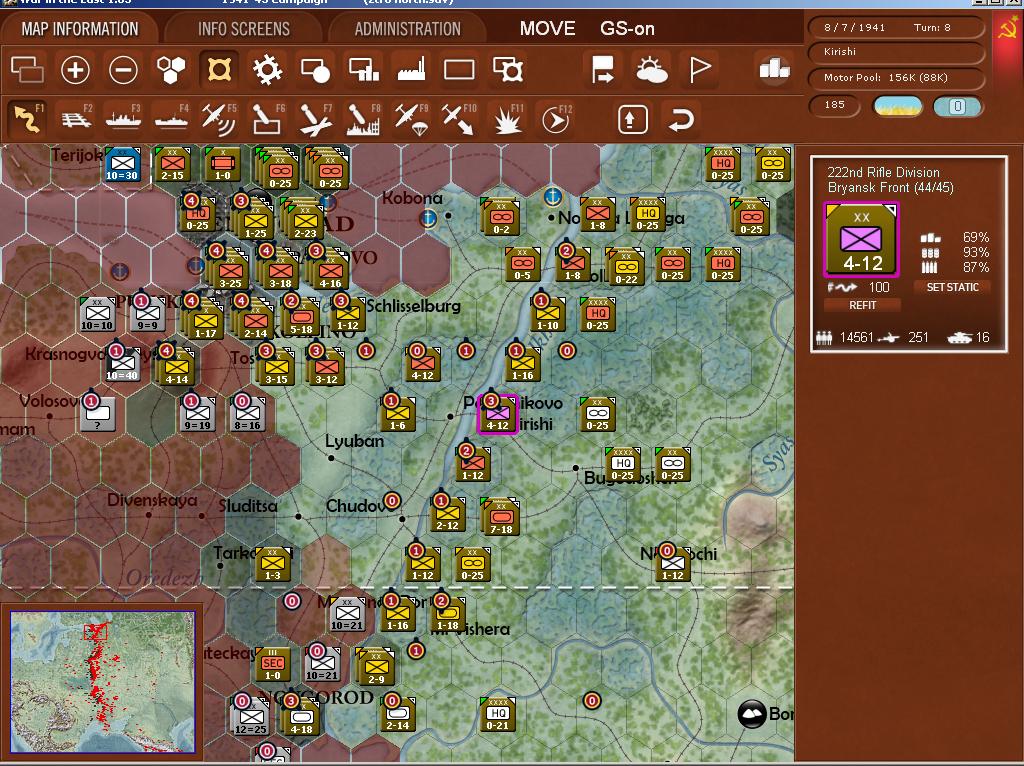Click the blue pill showing 0
This screenshot has width=1024, height=766.
tap(957, 106)
